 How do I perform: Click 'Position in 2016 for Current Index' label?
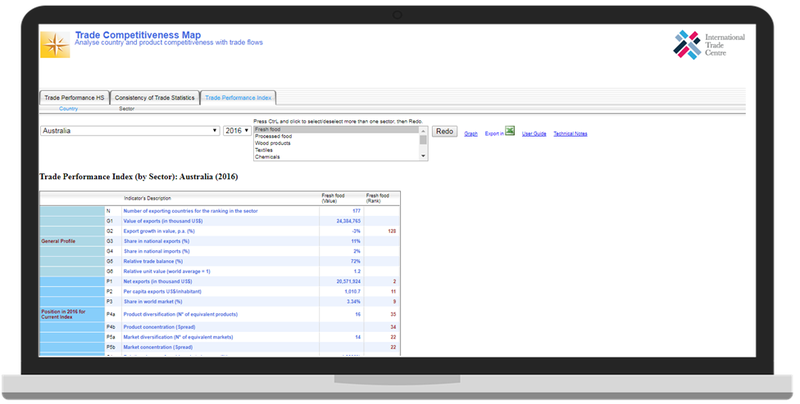click(63, 314)
